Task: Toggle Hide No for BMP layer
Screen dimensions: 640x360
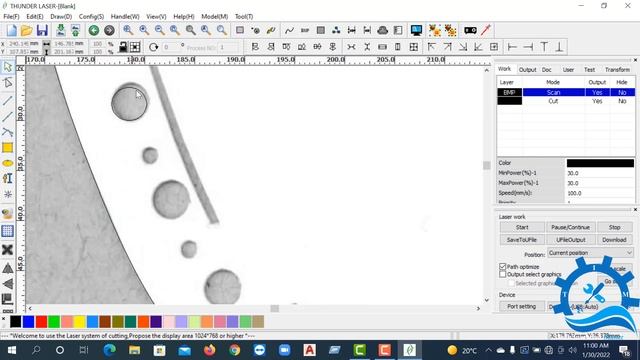Action: [x=622, y=92]
